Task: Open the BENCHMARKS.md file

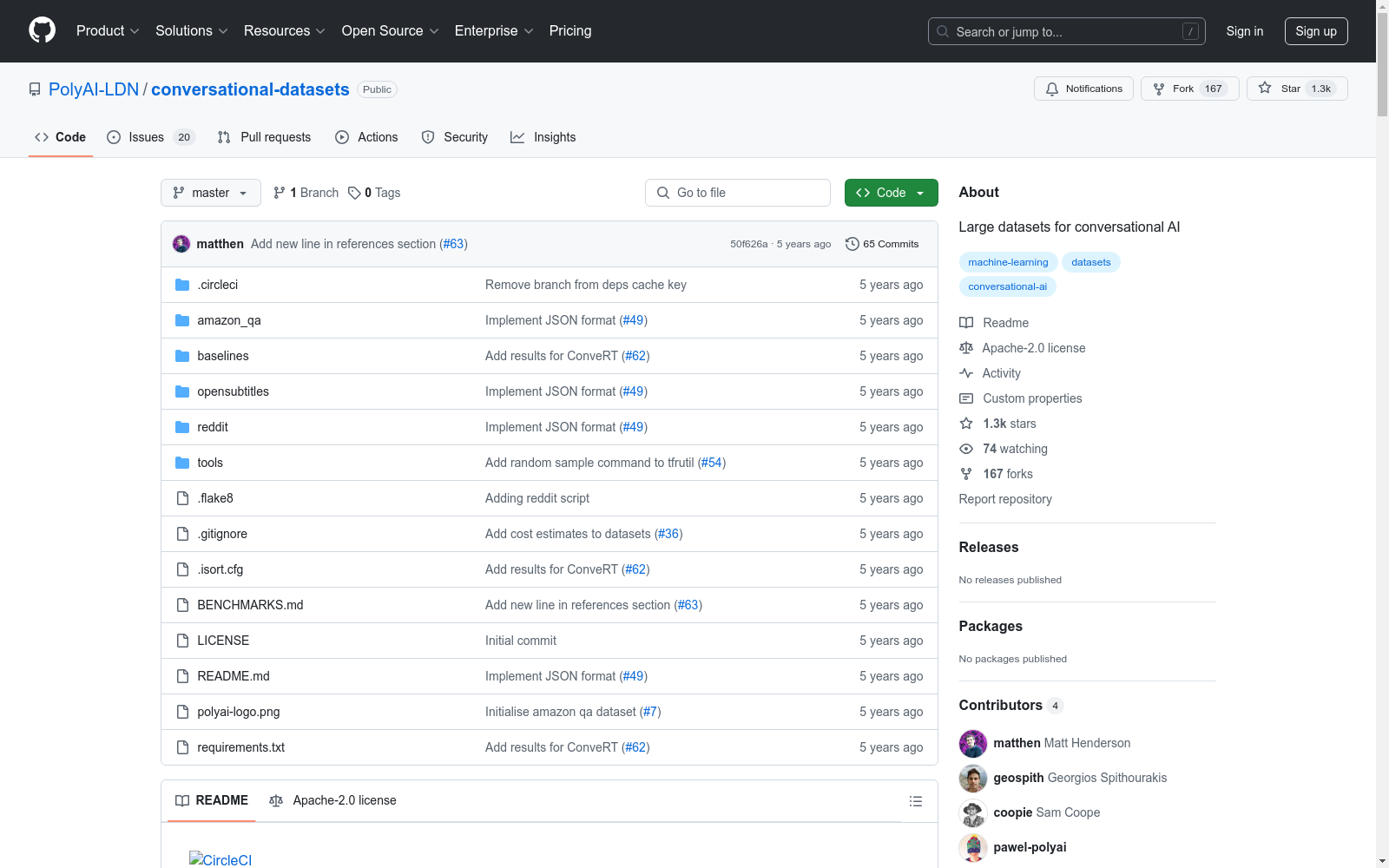Action: [250, 605]
